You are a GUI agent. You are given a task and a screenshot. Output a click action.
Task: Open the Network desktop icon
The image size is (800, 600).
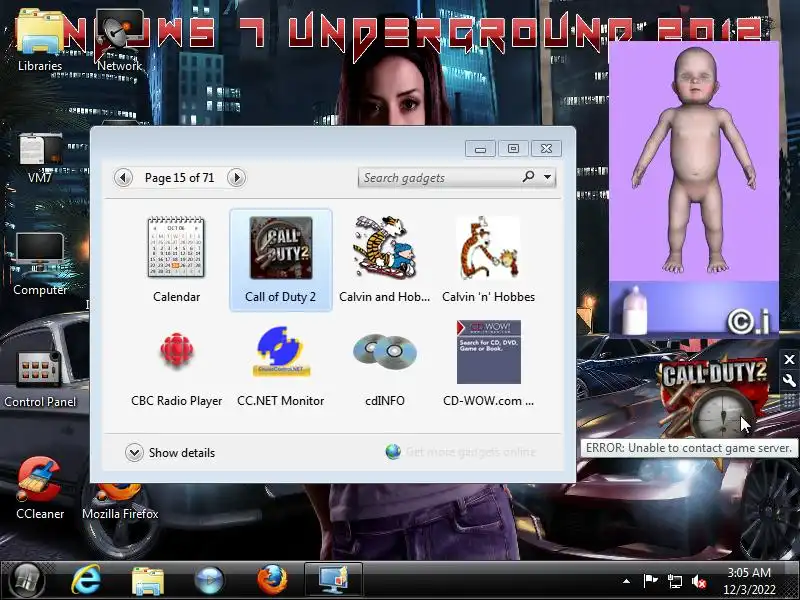point(119,41)
